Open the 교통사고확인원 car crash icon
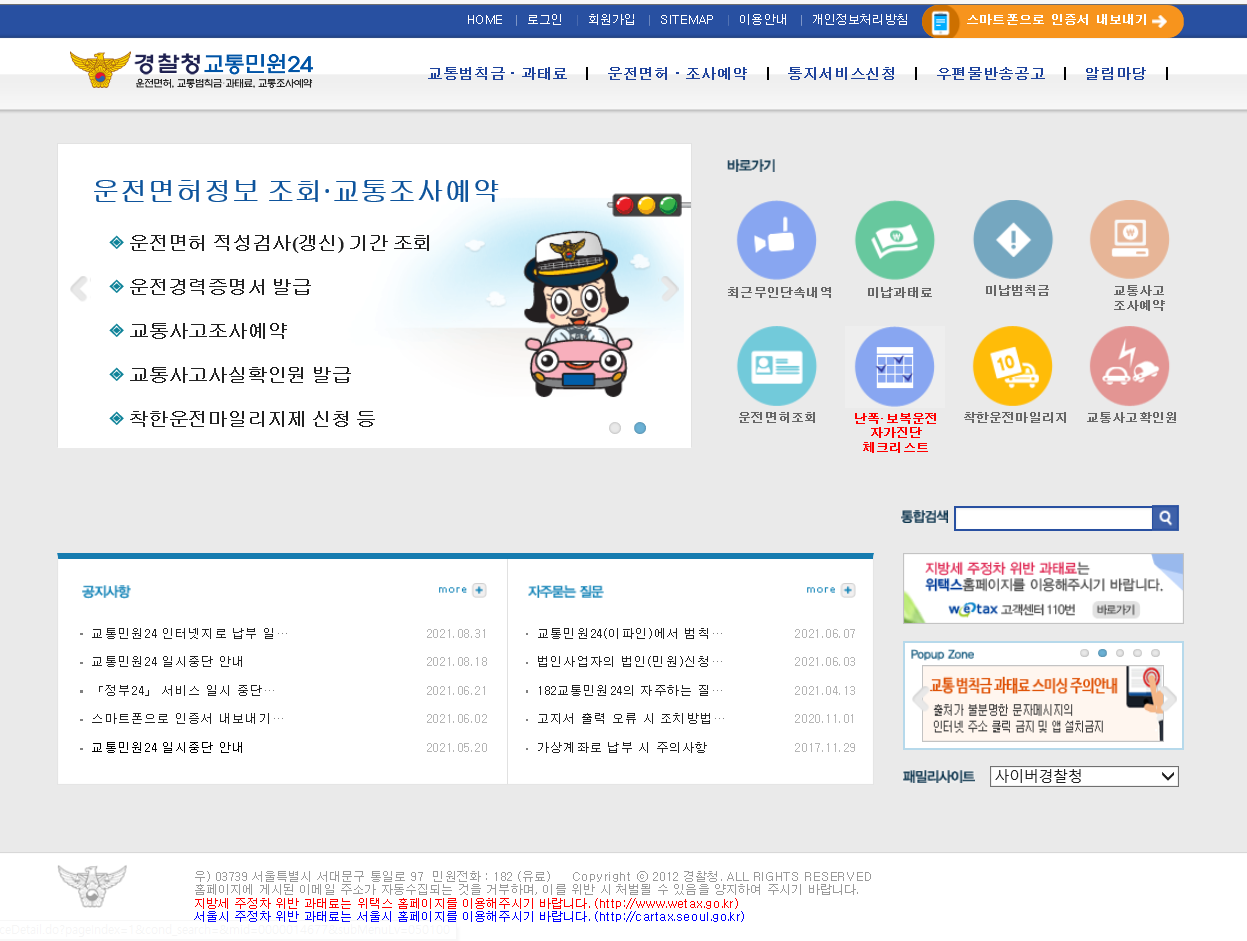 tap(1129, 366)
